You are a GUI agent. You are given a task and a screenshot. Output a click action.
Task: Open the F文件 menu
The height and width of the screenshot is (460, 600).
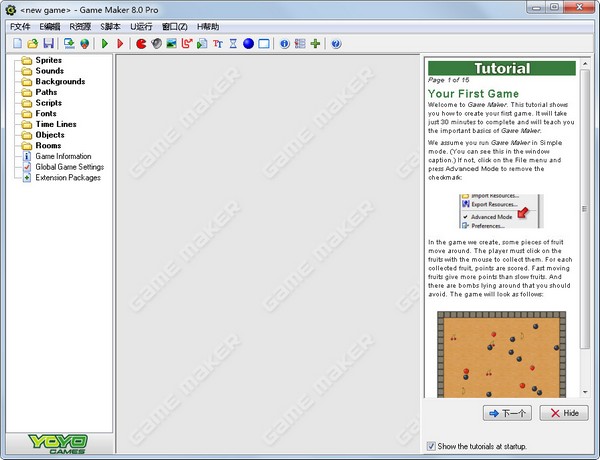20,26
